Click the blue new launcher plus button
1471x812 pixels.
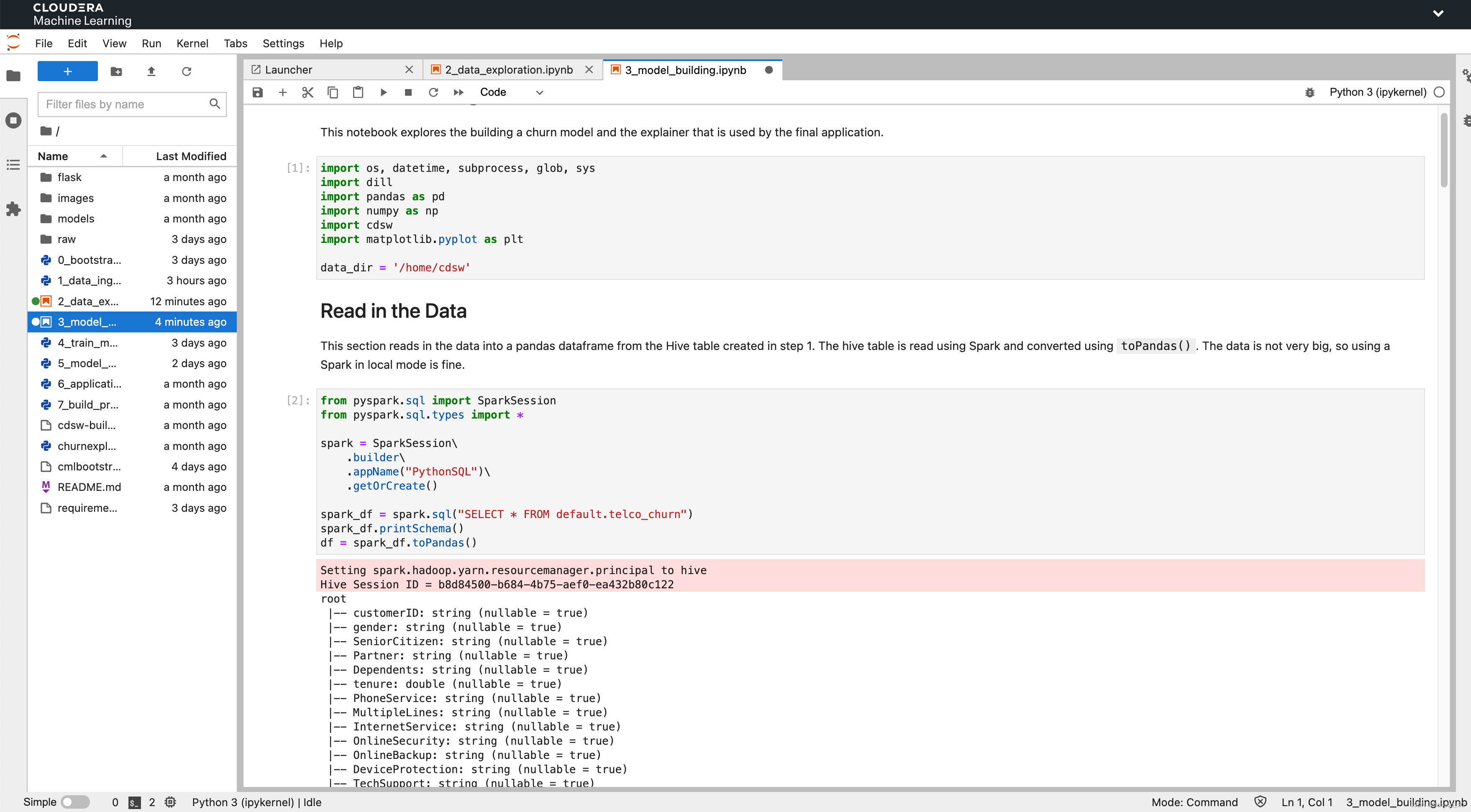click(x=67, y=71)
